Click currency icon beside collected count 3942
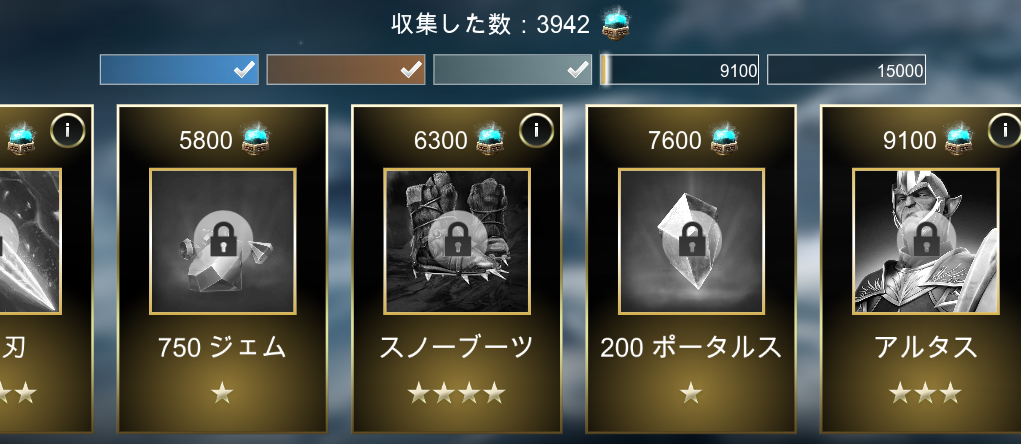This screenshot has width=1021, height=444. tap(615, 24)
